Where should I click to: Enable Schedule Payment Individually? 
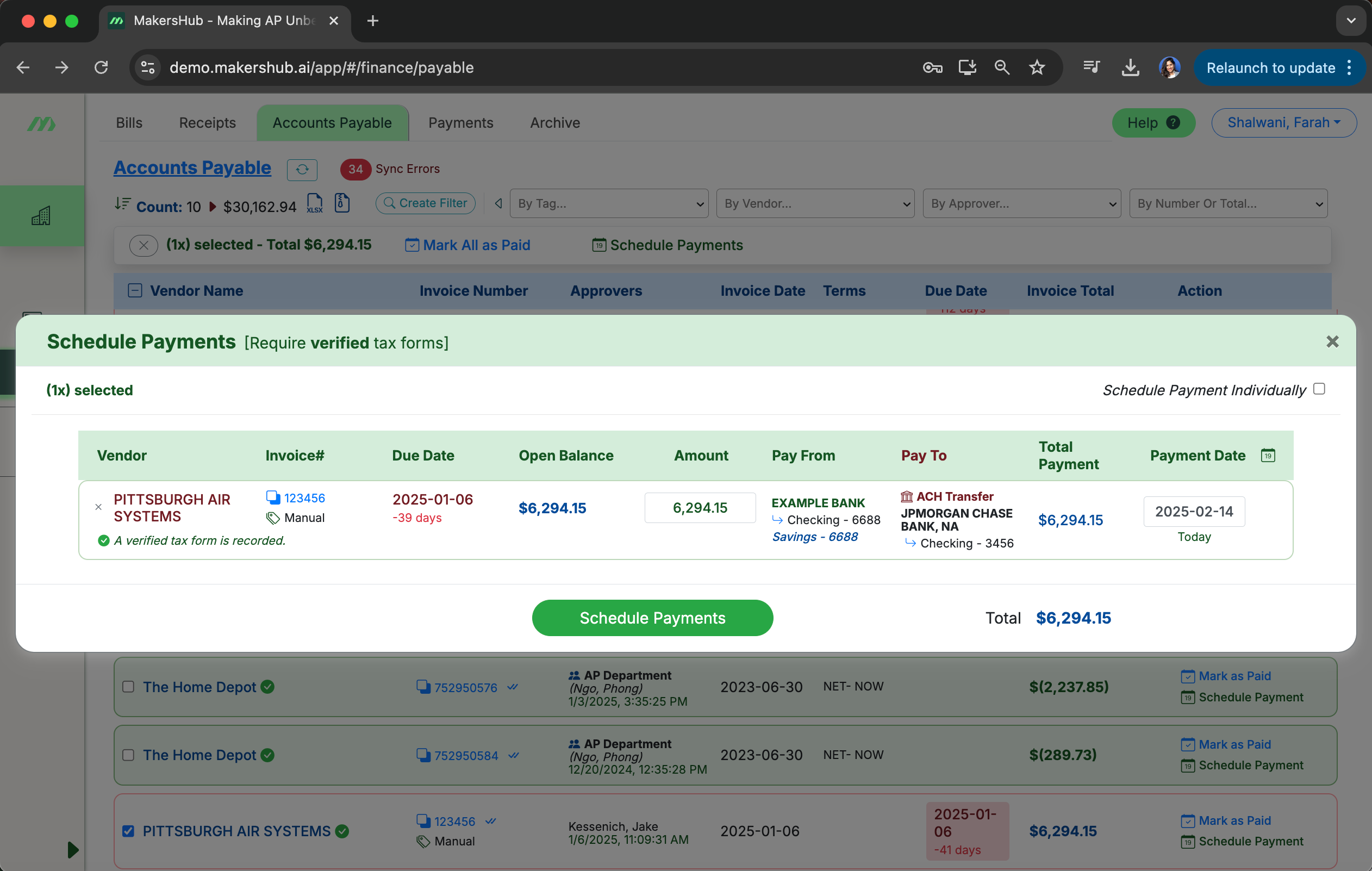(x=1319, y=389)
